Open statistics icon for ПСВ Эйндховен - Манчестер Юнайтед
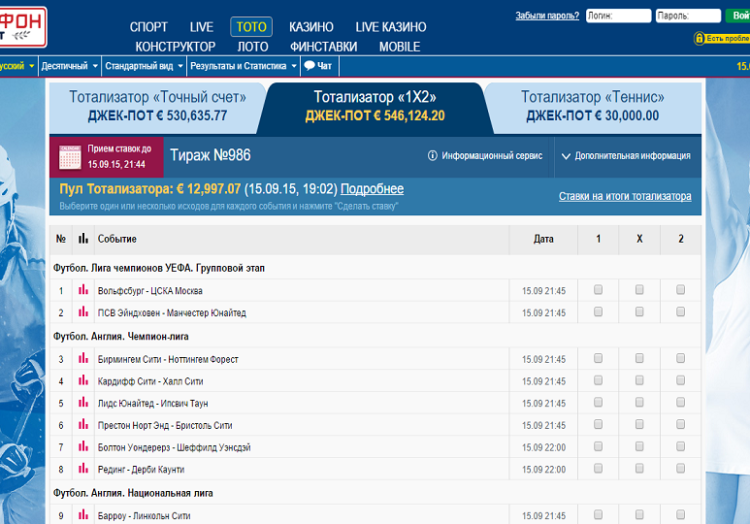 pos(83,312)
